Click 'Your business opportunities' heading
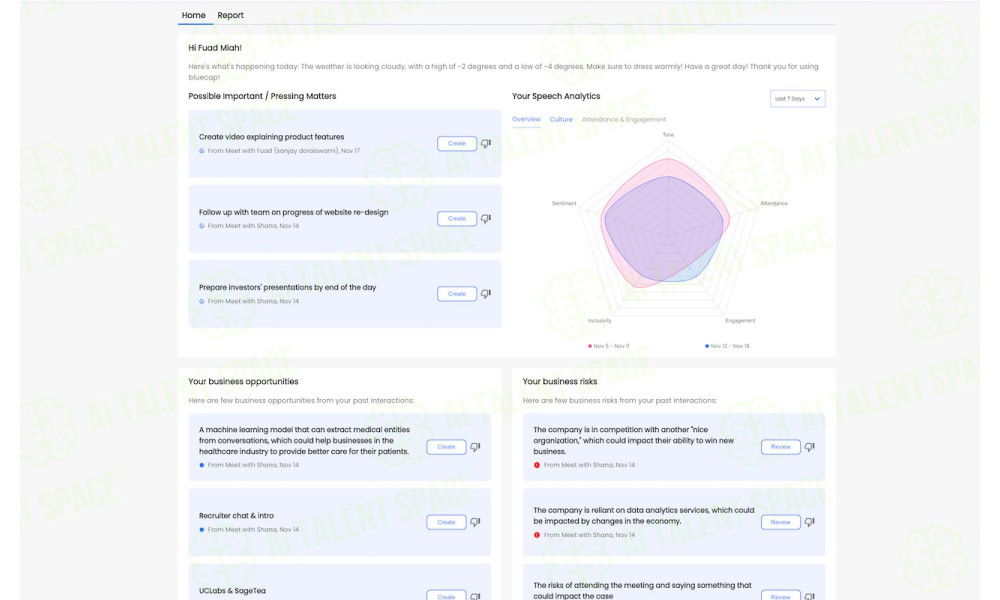The height and width of the screenshot is (600, 1000). (243, 381)
